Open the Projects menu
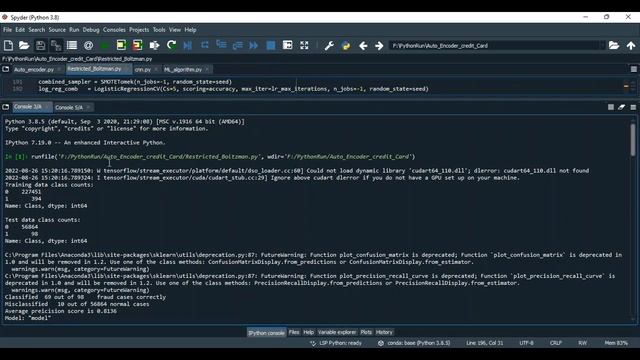This screenshot has height=360, width=640. (139, 30)
